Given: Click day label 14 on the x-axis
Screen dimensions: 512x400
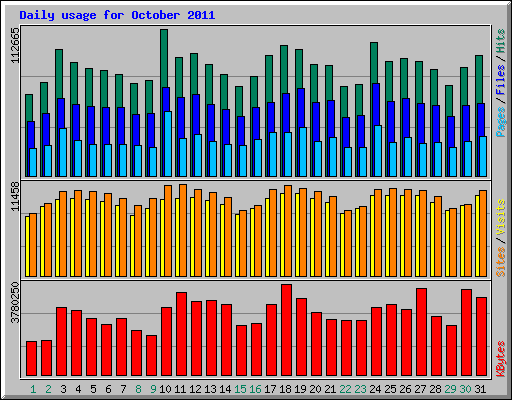Looking at the screenshot, I should pyautogui.click(x=225, y=389).
